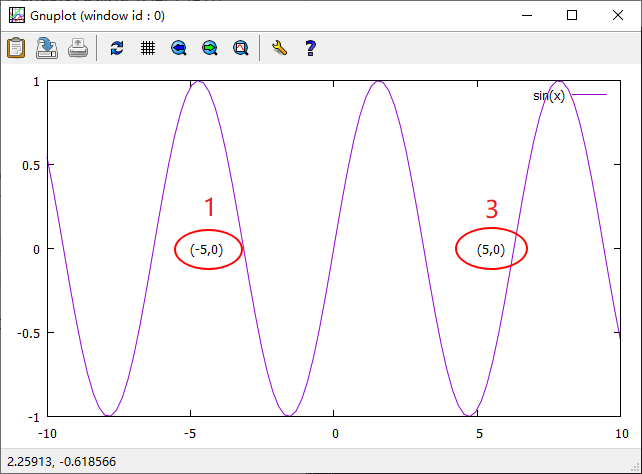Click the x-axis tick label 10
Image resolution: width=642 pixels, height=474 pixels.
click(x=622, y=433)
